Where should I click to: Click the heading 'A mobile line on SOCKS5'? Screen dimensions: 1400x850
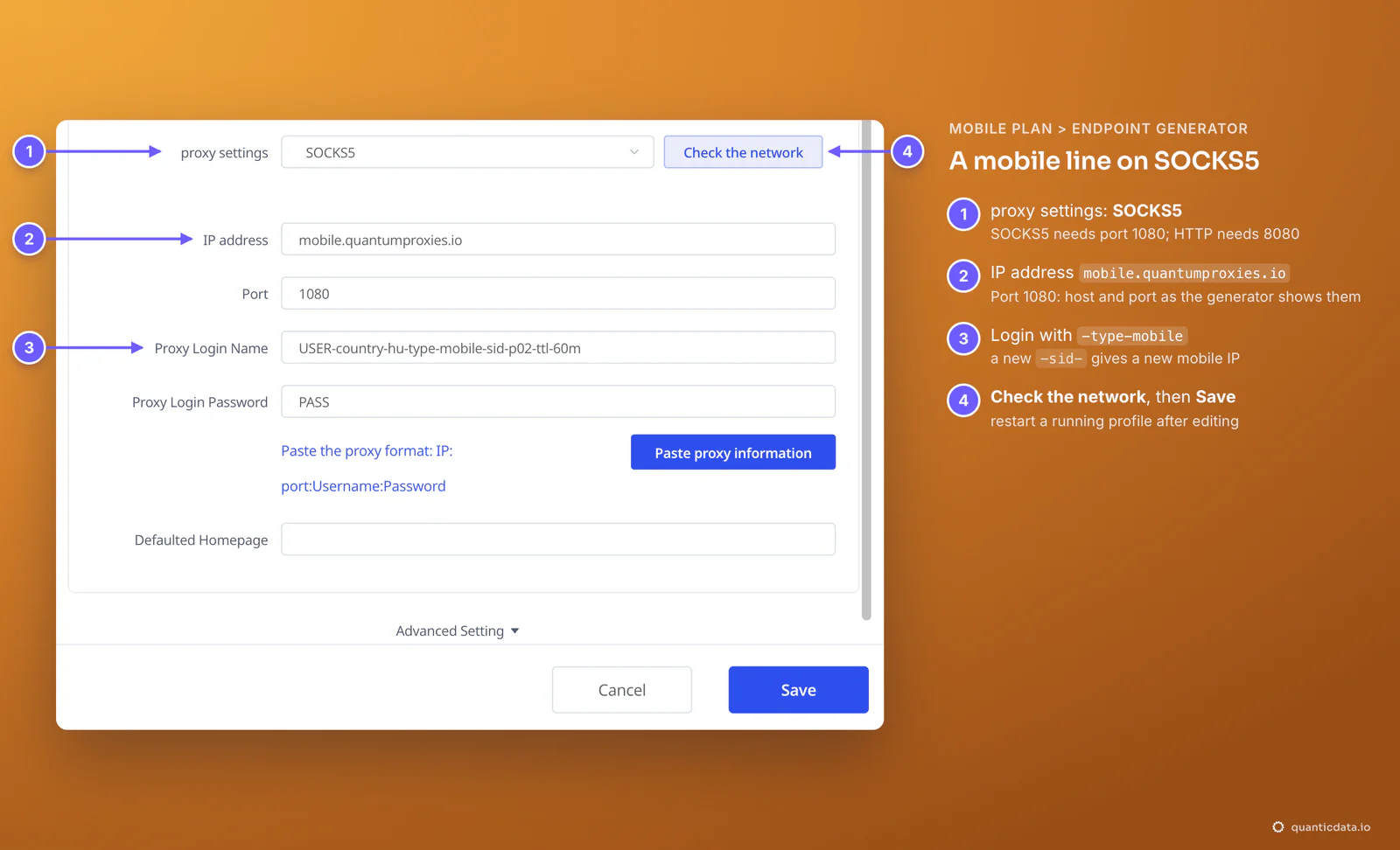point(1104,161)
